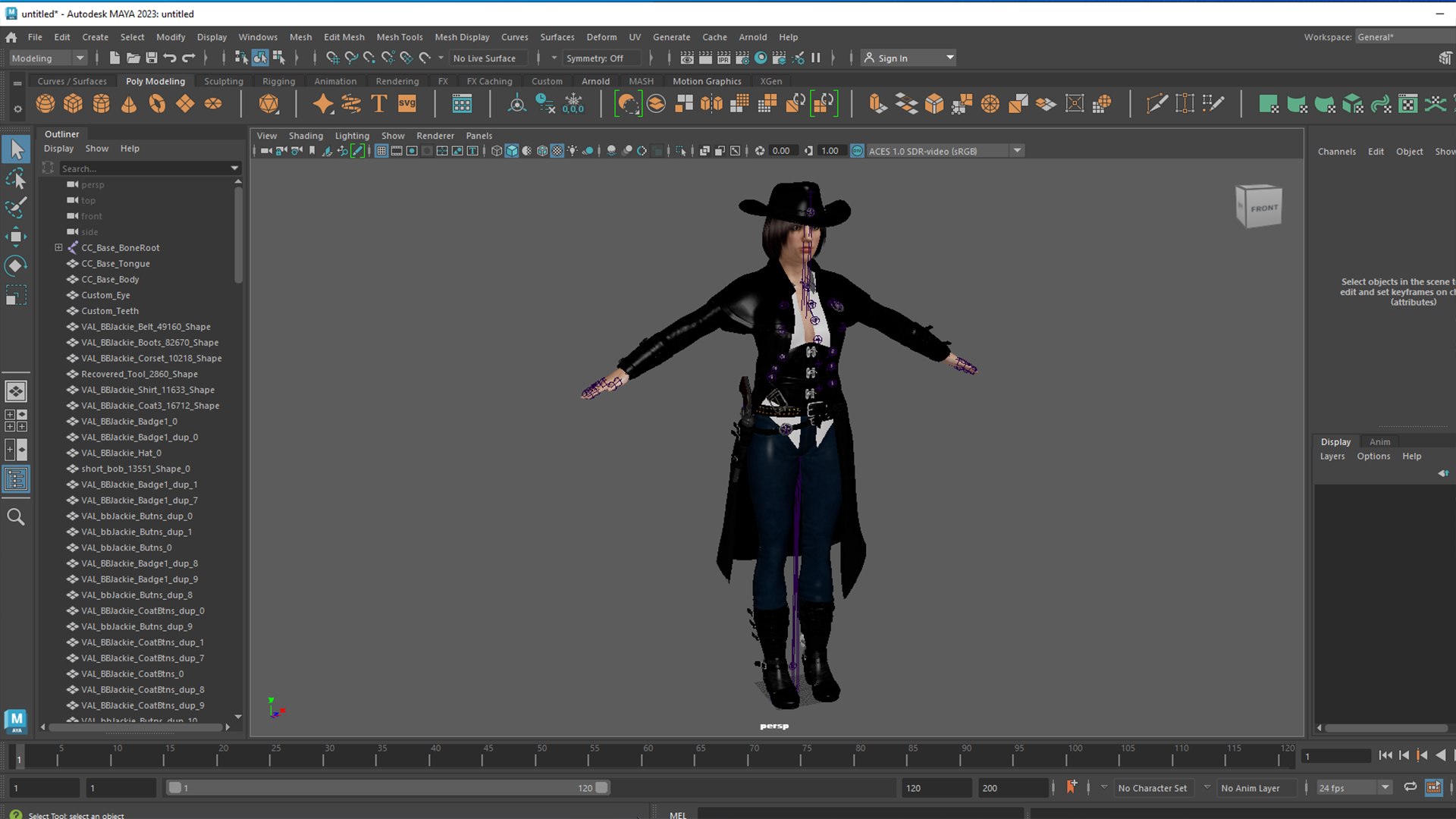1456x819 pixels.
Task: Click the Freeze Transformations snowflake icon
Action: point(573,104)
